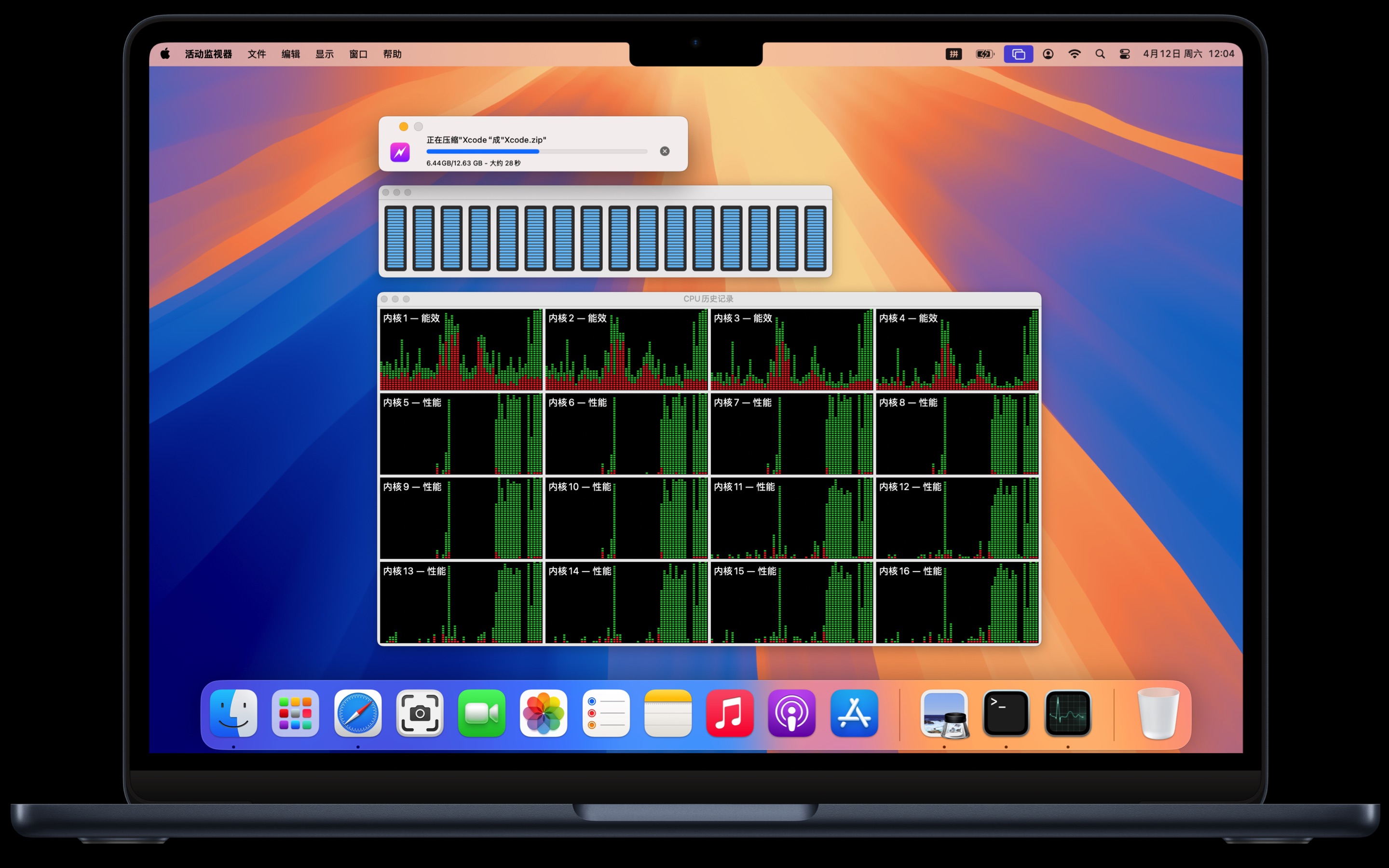The image size is (1389, 868).
Task: Launch Photos from the dock
Action: 544,713
